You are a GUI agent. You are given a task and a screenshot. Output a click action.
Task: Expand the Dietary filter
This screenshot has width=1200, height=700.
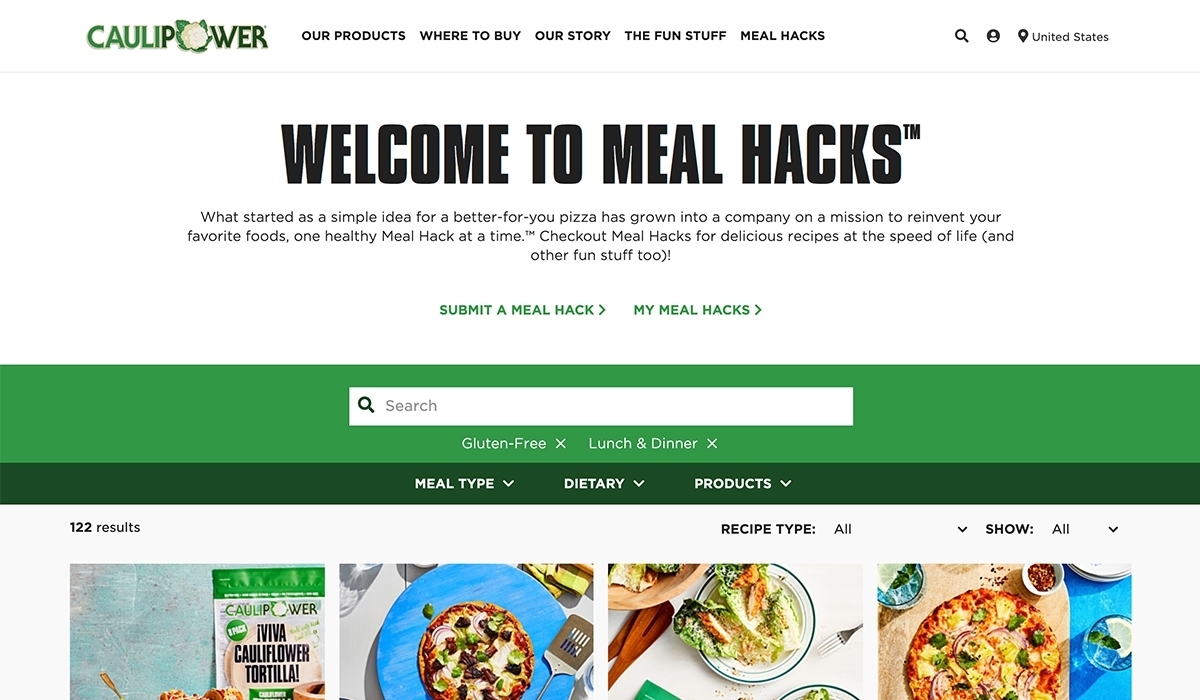coord(604,483)
